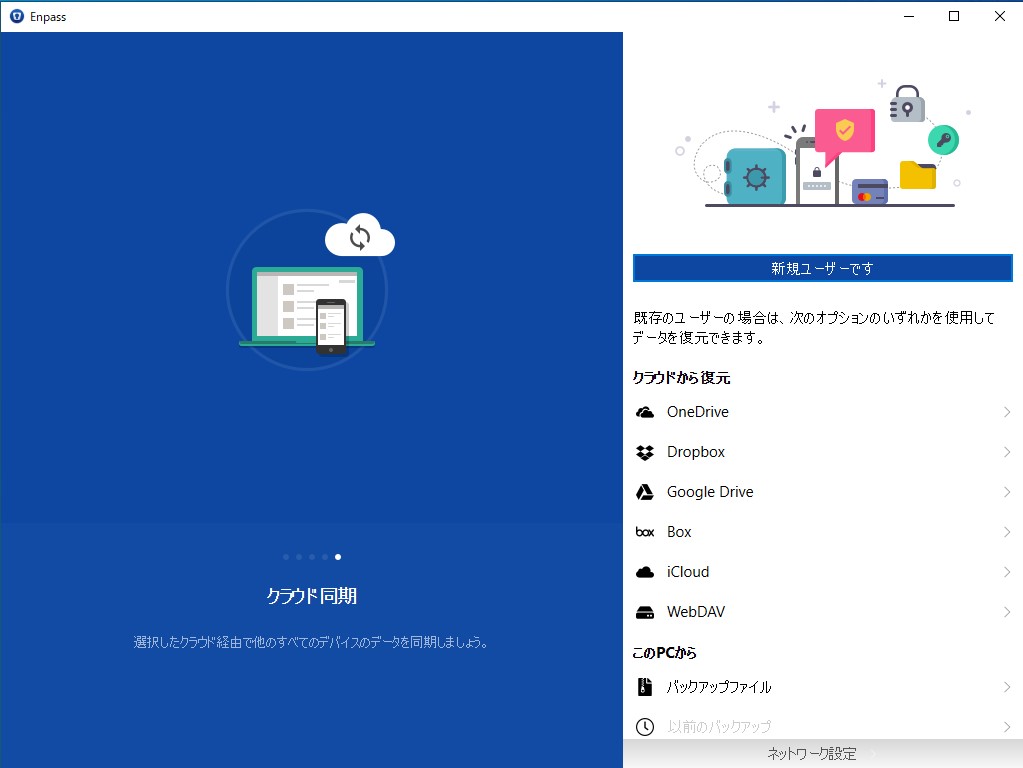This screenshot has width=1023, height=768.
Task: Select the third carousel dot
Action: 311,557
